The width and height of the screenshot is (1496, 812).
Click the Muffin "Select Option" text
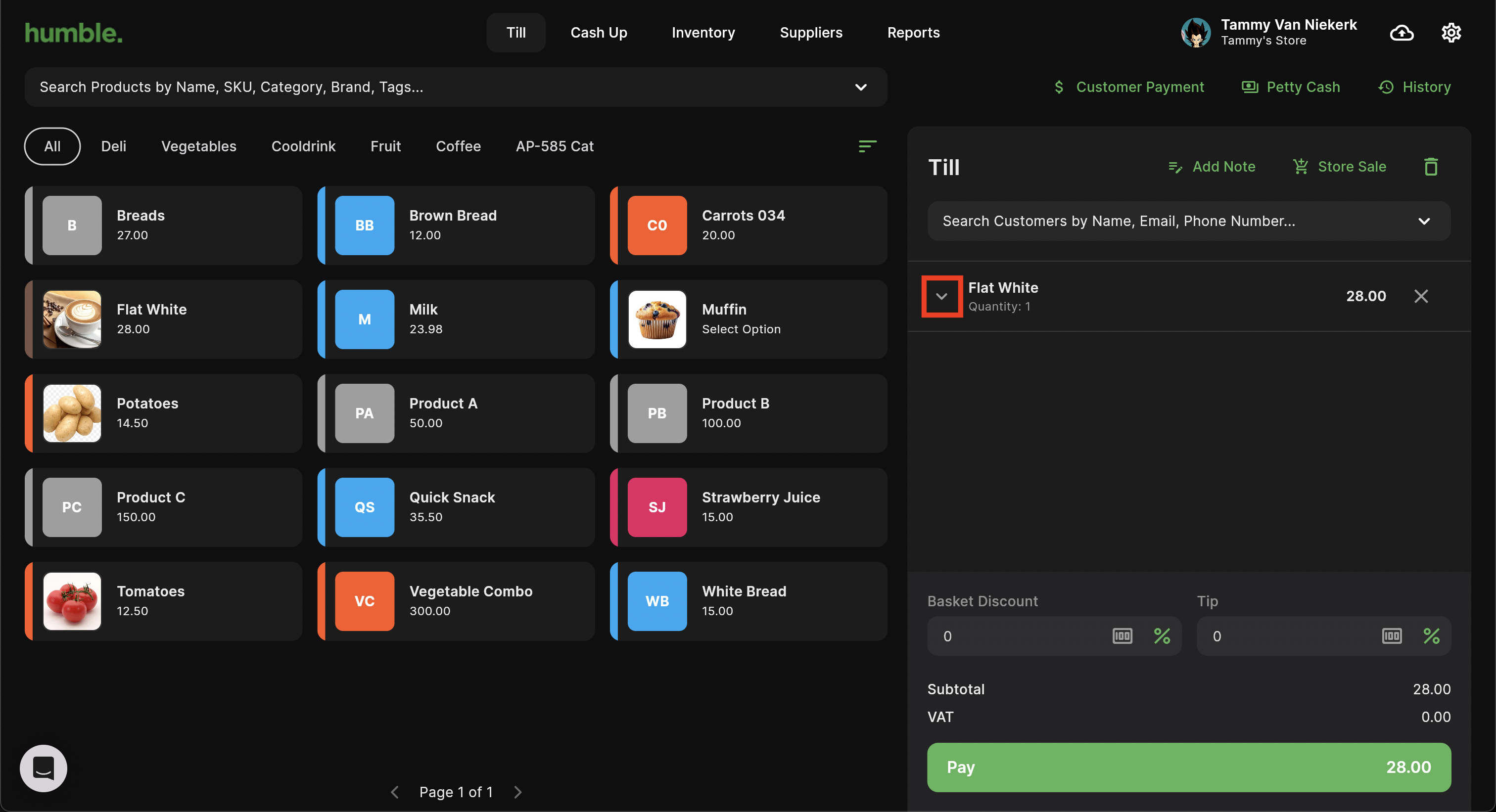click(741, 329)
